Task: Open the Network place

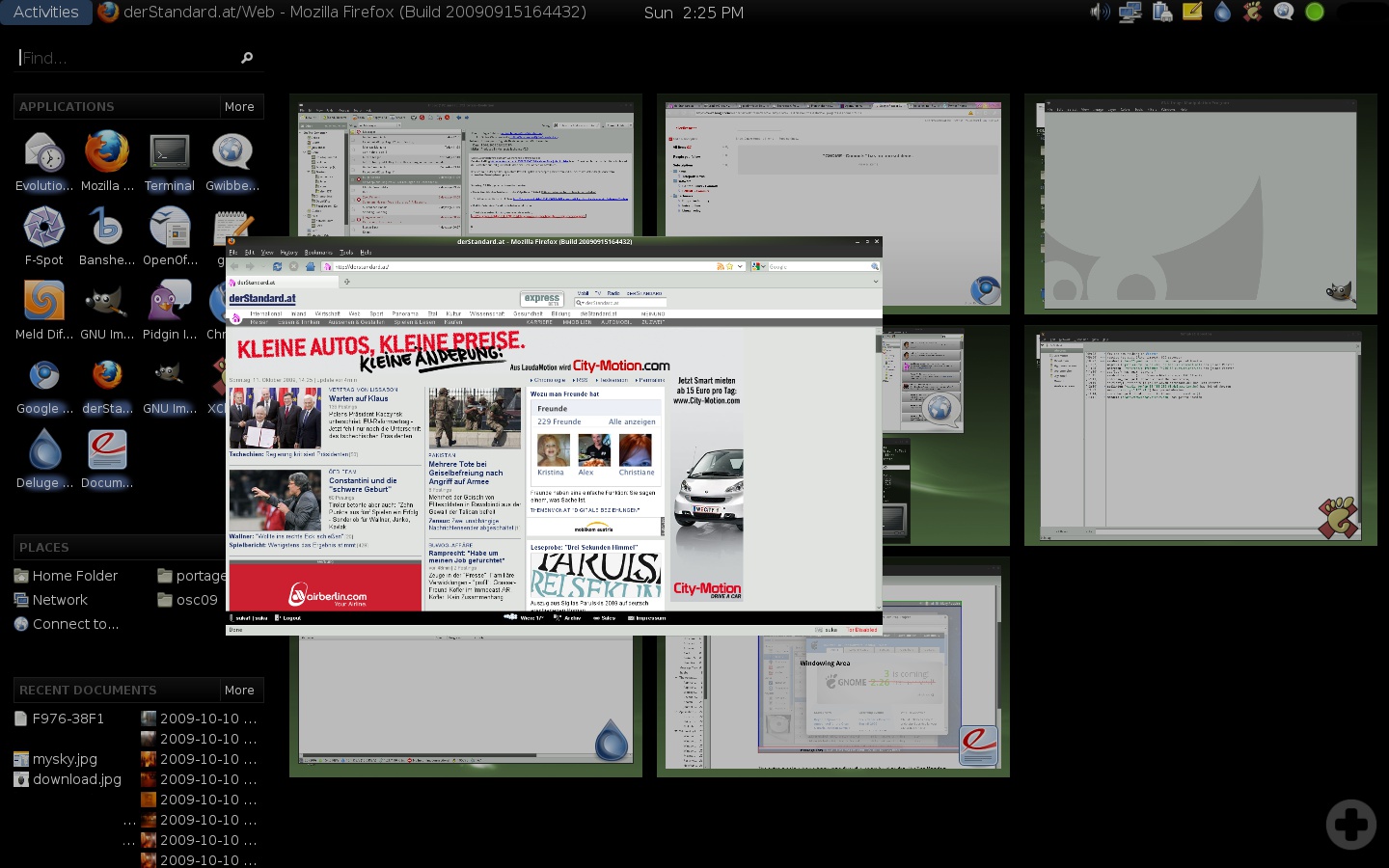Action: point(51,600)
